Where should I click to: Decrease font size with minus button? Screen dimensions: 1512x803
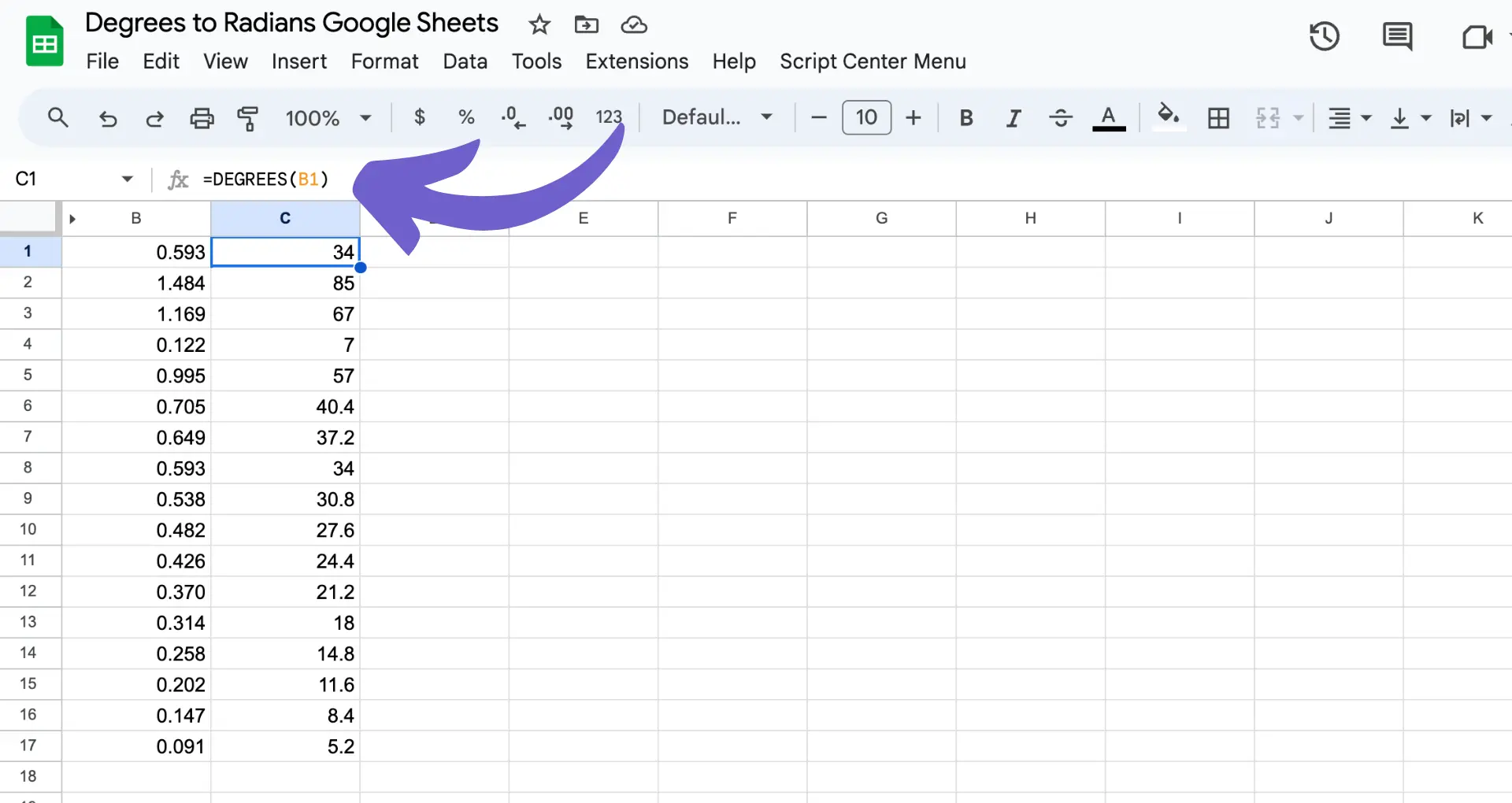click(x=818, y=118)
